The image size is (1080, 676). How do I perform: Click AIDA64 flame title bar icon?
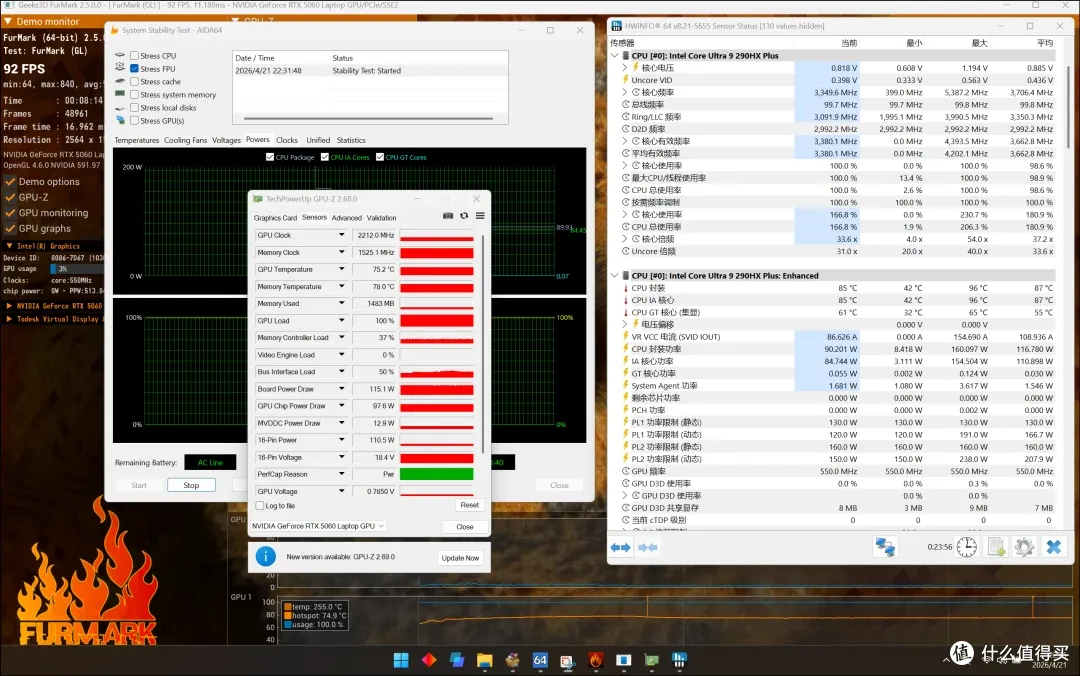pos(114,30)
